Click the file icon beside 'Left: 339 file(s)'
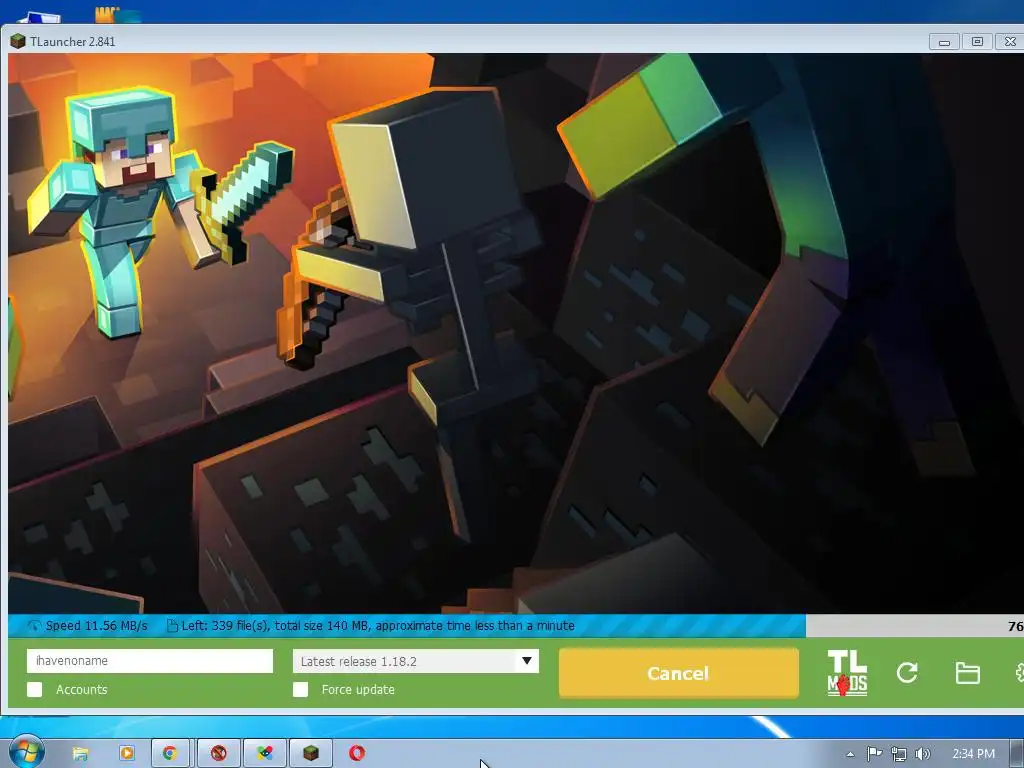The image size is (1024, 768). pyautogui.click(x=172, y=626)
